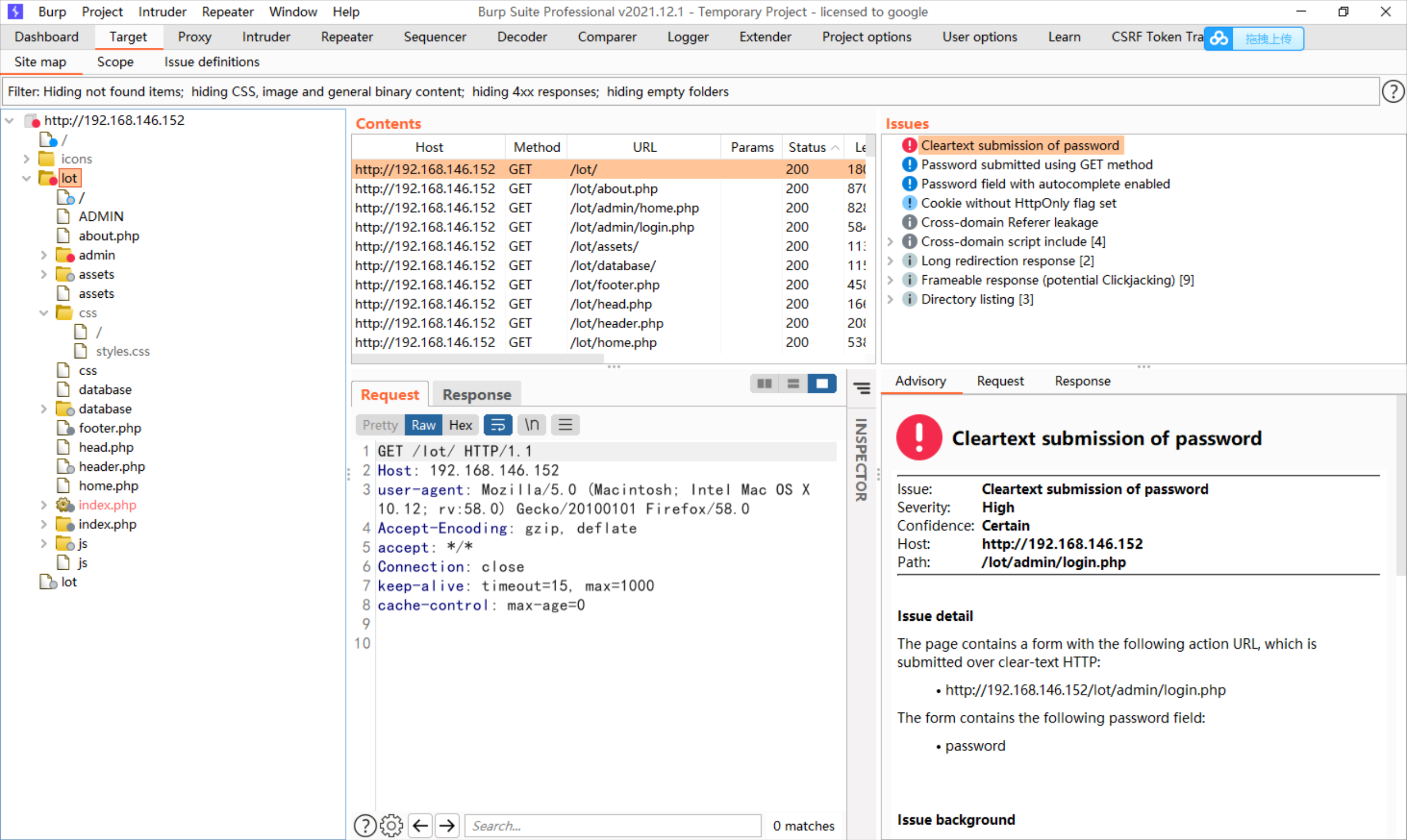Collapse the http://192.168.146.152 host node

pos(10,120)
